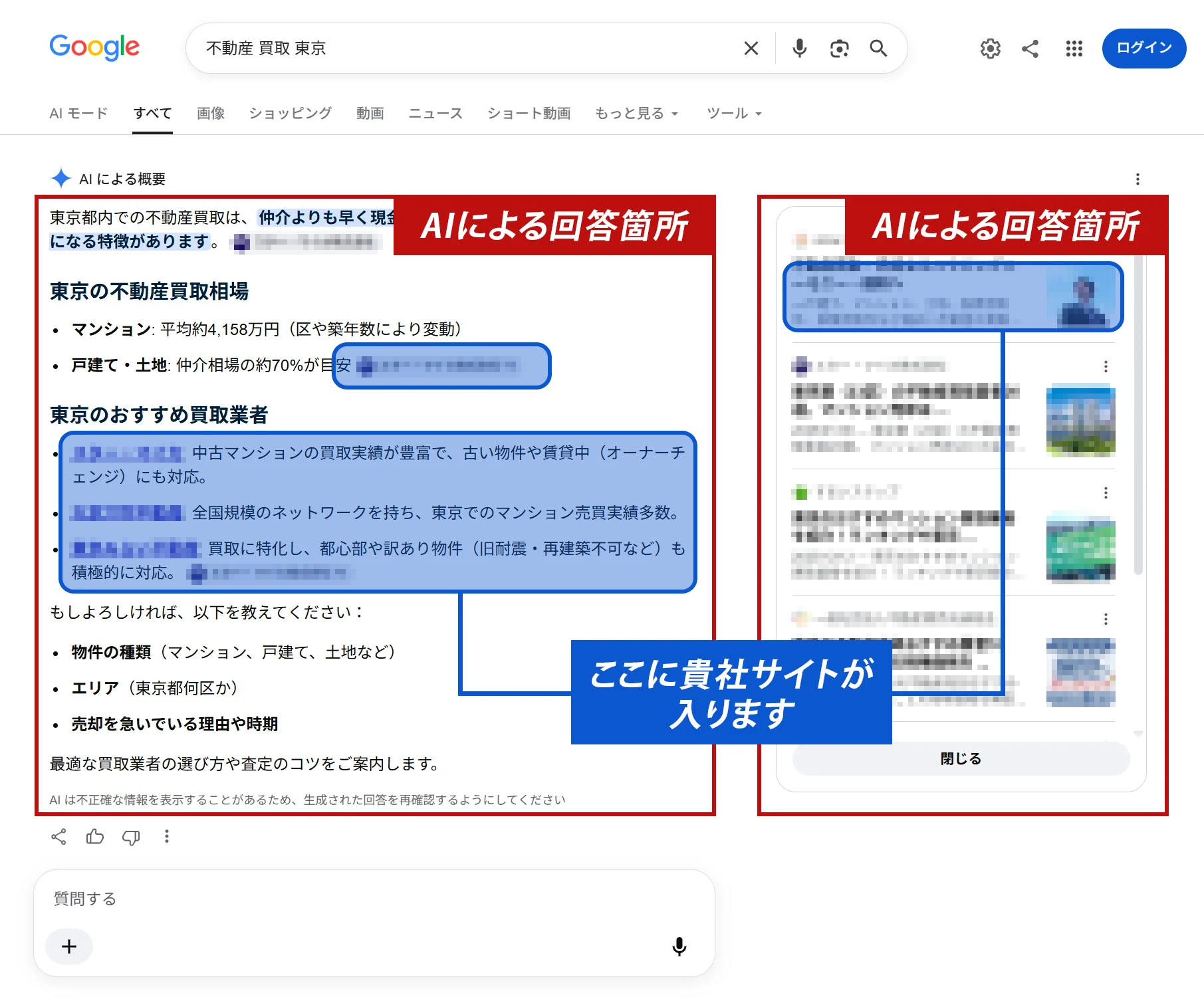This screenshot has height=1001, width=1204.
Task: Click the share icon below the AI overview
Action: point(59,837)
